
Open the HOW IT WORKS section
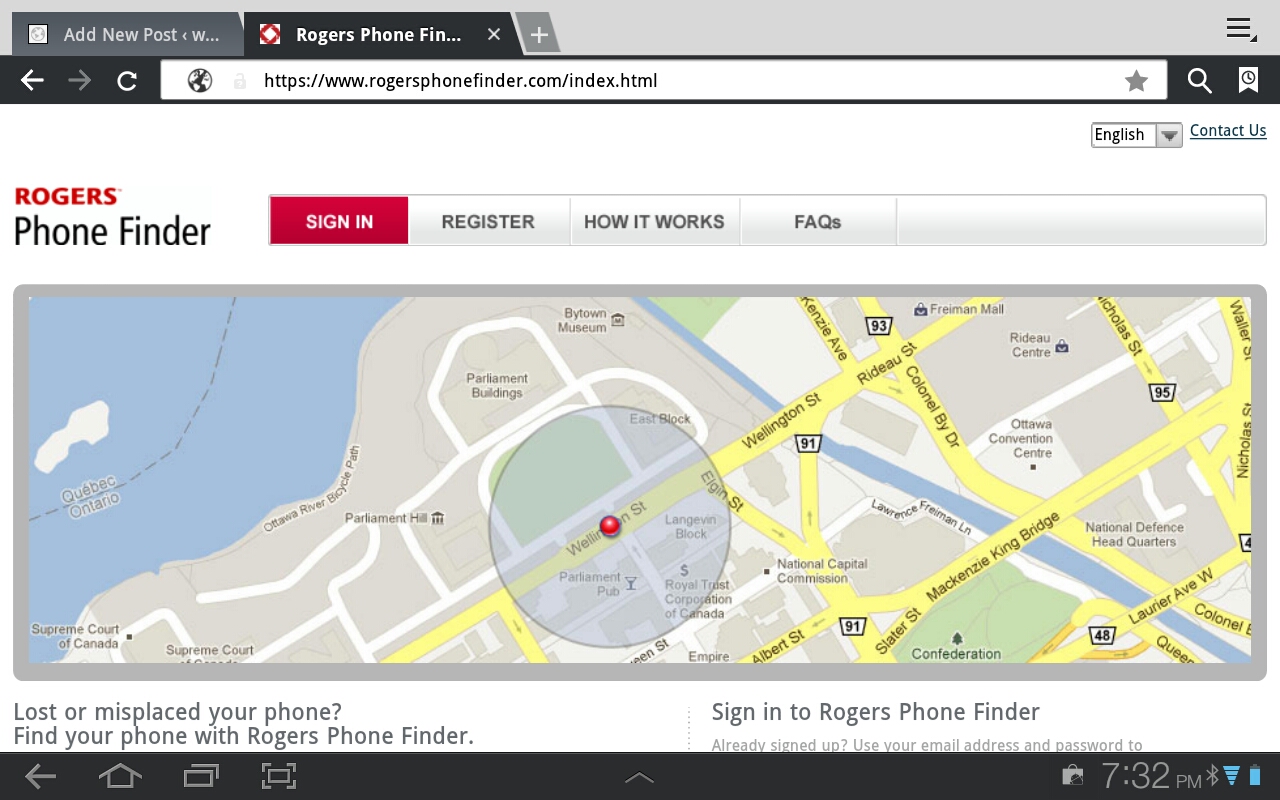(654, 221)
